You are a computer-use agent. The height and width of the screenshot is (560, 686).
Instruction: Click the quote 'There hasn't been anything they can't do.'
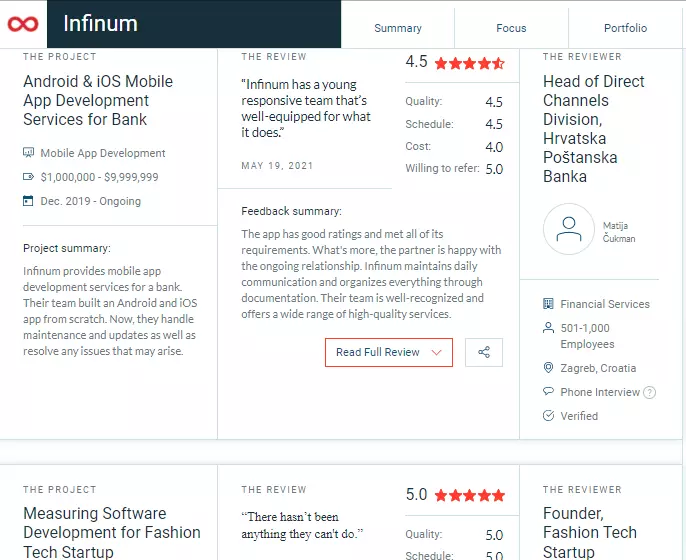(x=302, y=525)
